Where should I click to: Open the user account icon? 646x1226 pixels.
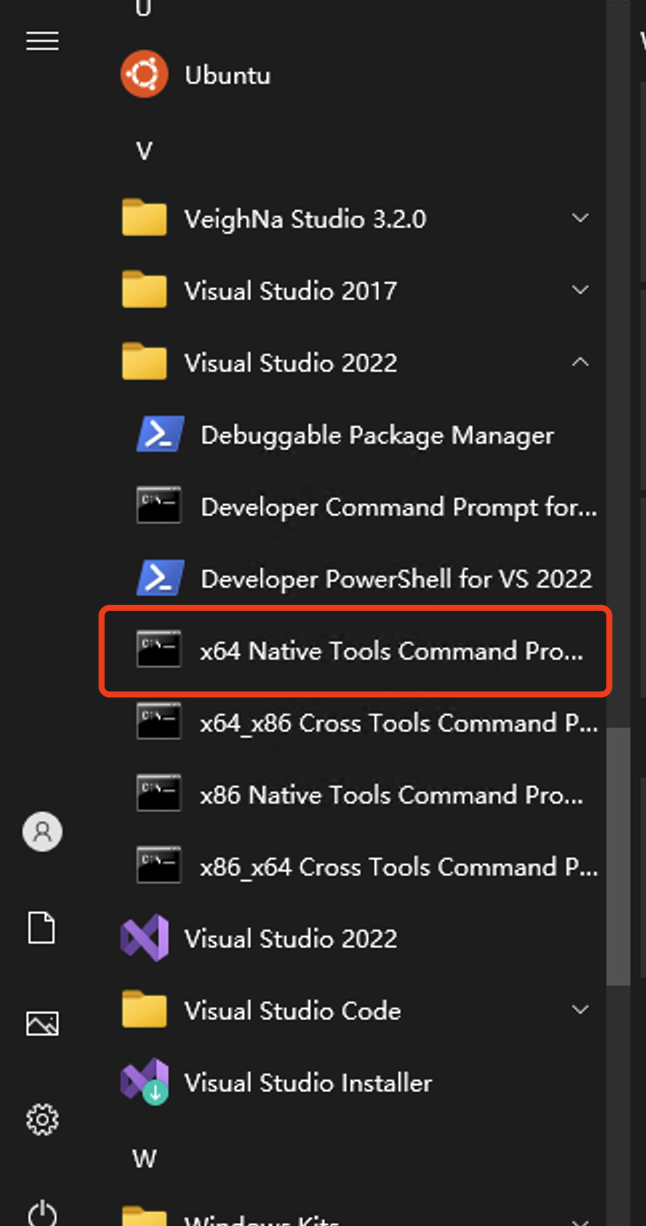(42, 831)
